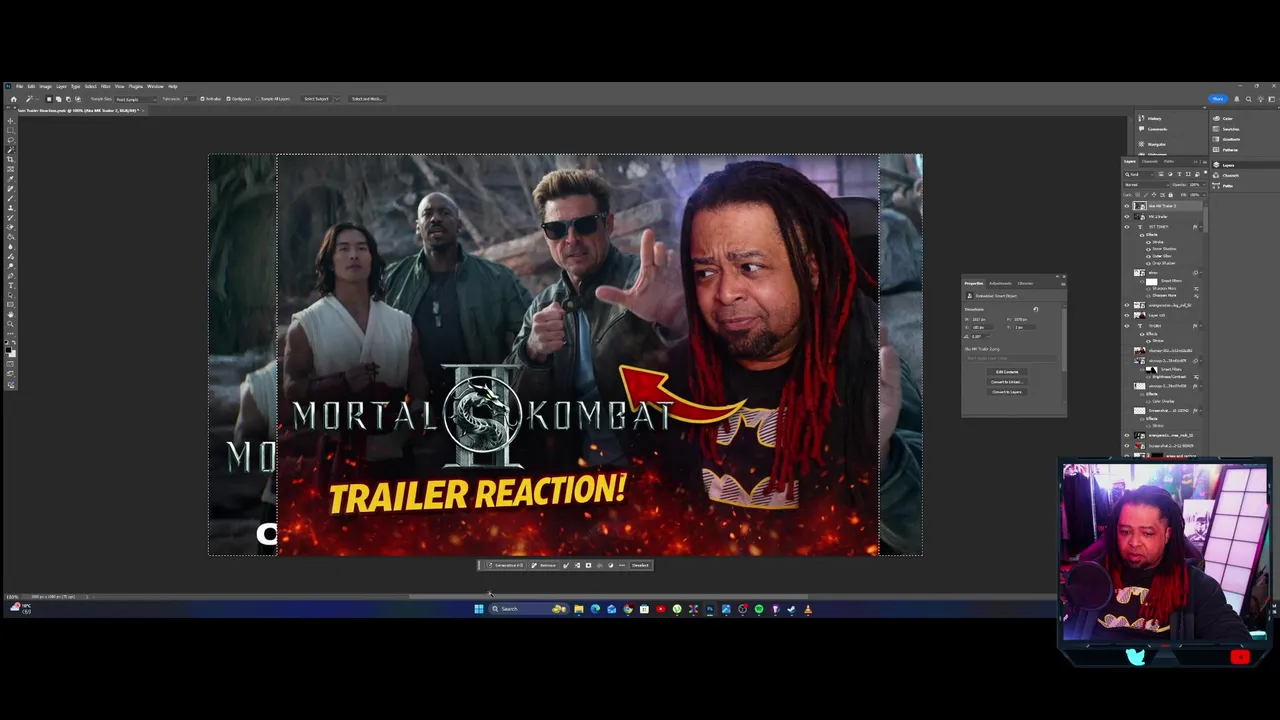The width and height of the screenshot is (1280, 720).
Task: Enable Sample All Layers checkbox
Action: pyautogui.click(x=257, y=99)
